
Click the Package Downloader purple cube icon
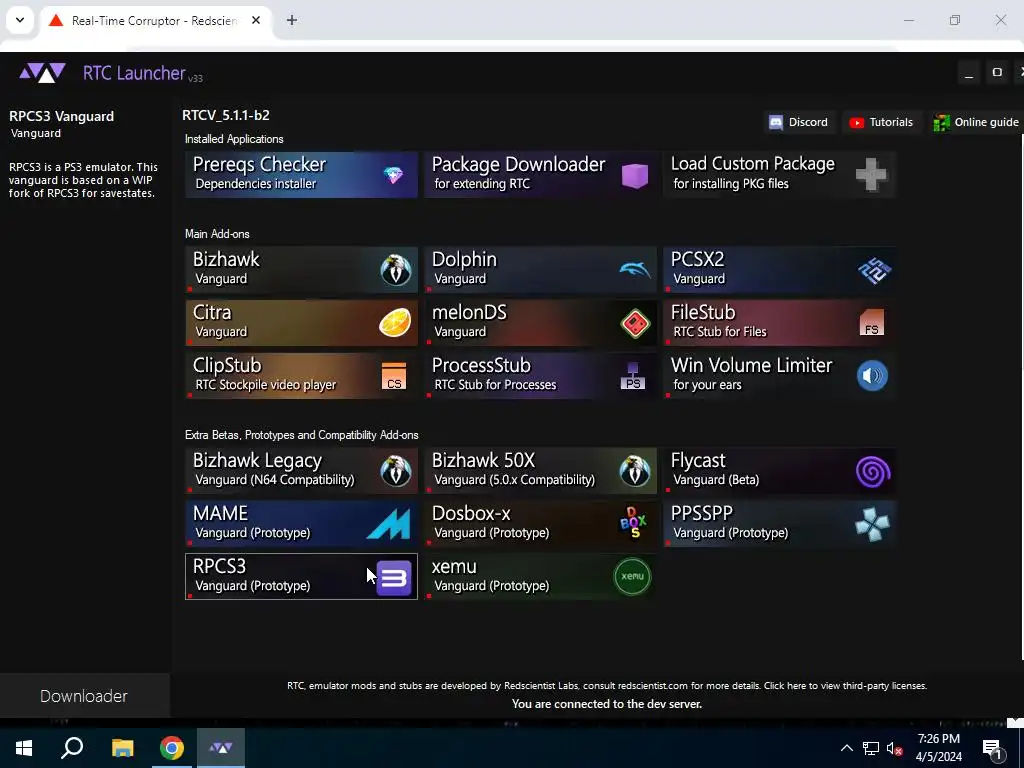click(x=634, y=176)
